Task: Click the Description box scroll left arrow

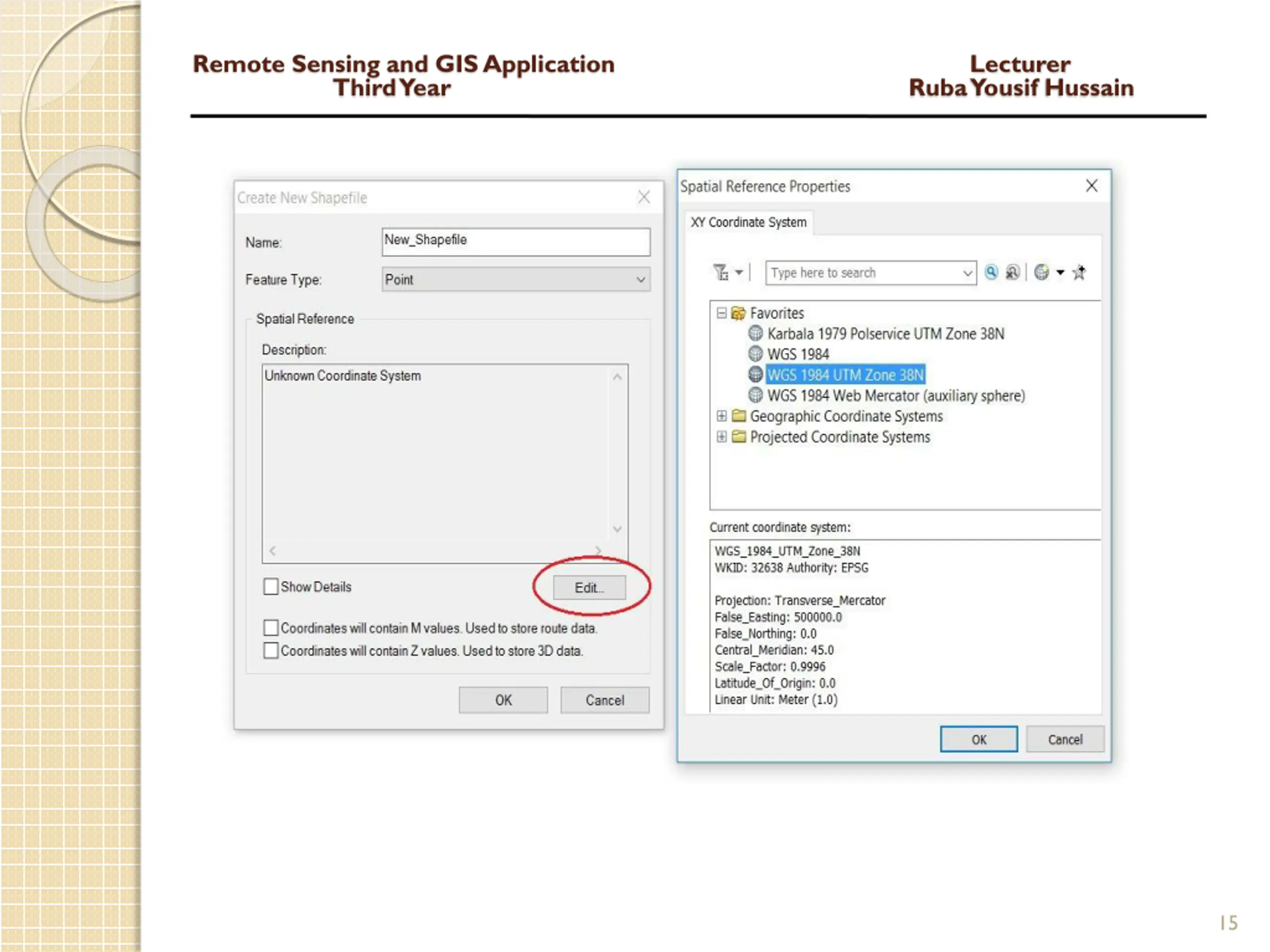Action: (273, 551)
